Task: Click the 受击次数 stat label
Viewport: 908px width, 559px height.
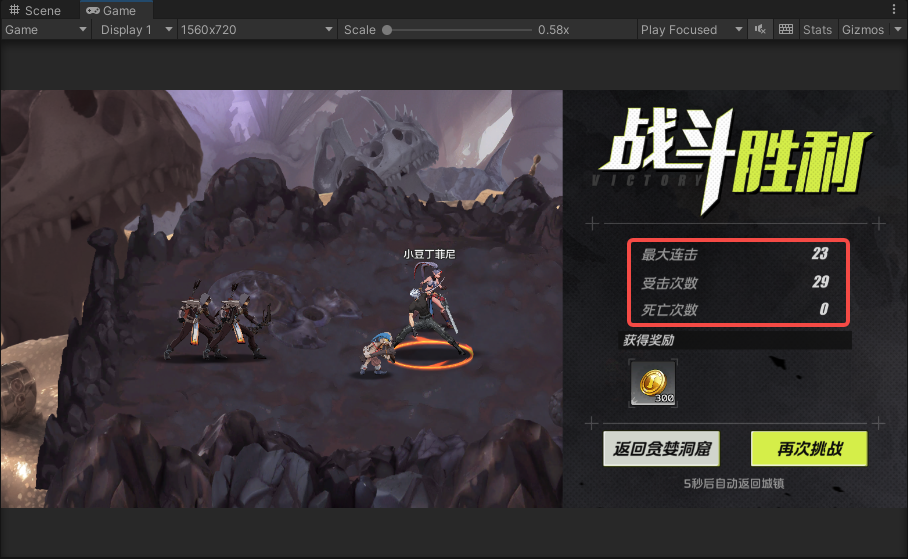Action: [669, 283]
